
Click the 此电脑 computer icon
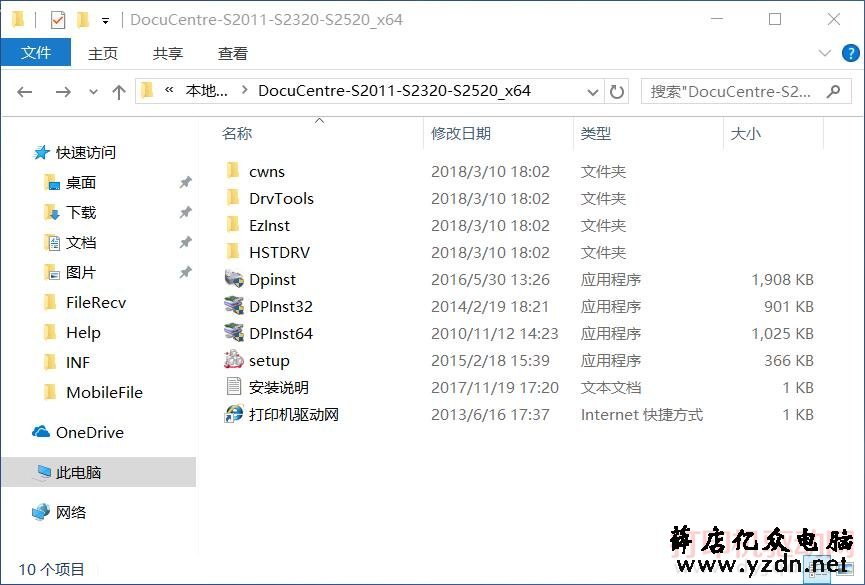43,472
